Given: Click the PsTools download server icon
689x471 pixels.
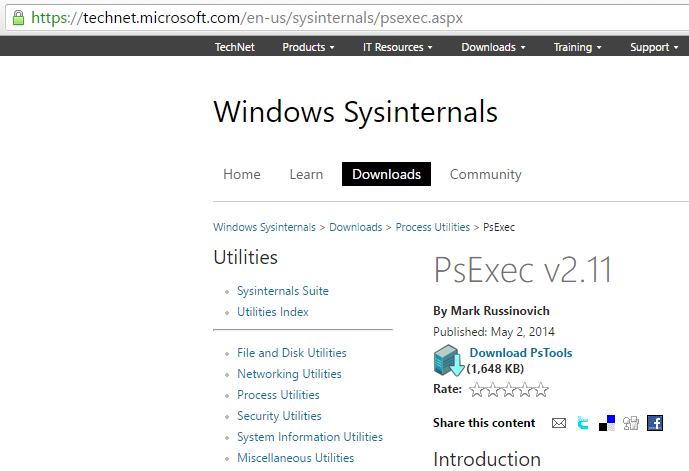Looking at the screenshot, I should tap(447, 361).
